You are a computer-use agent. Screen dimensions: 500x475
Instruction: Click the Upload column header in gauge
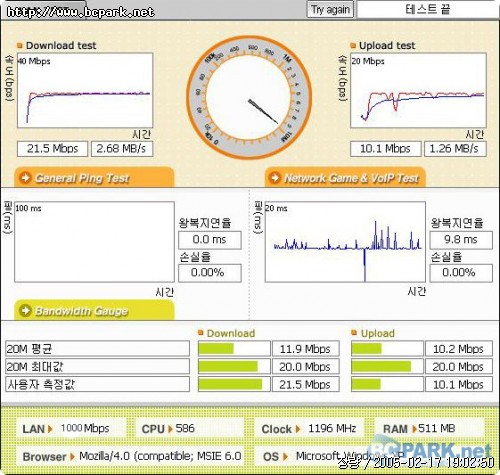pyautogui.click(x=377, y=333)
